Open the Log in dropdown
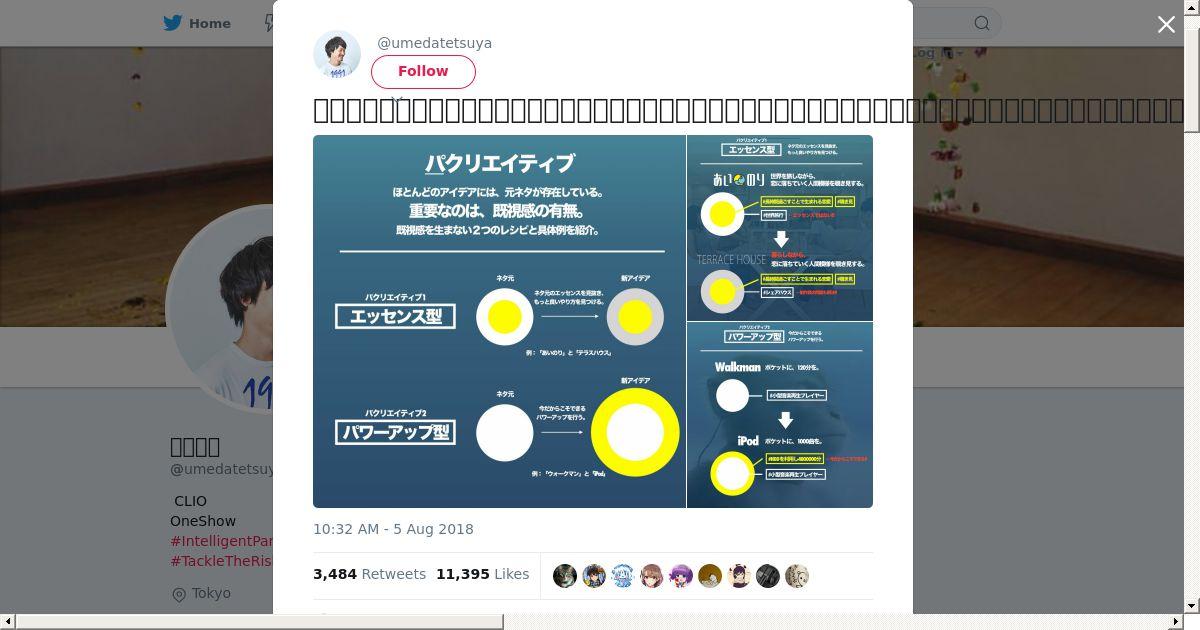Screen dimensions: 1200x630 (x=937, y=53)
